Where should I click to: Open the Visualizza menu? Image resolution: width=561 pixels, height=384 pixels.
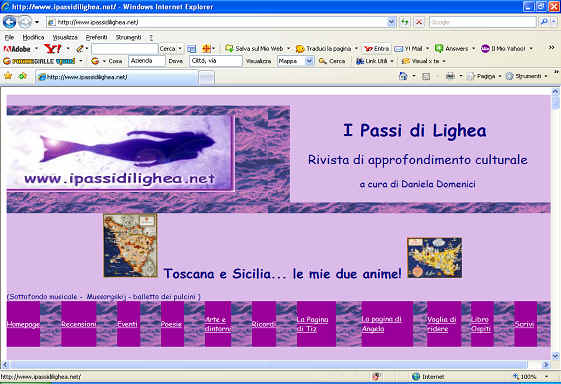point(65,37)
